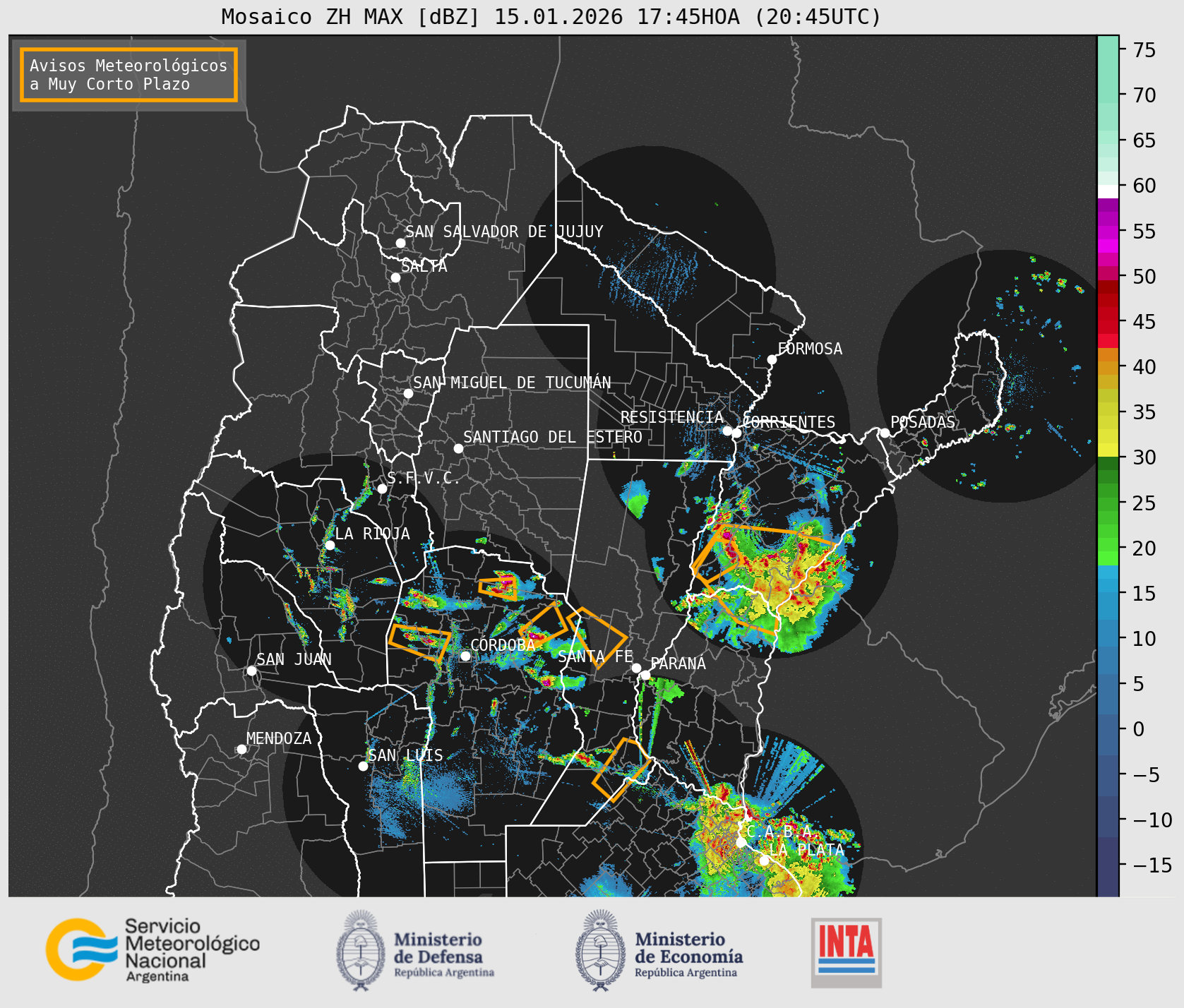The height and width of the screenshot is (1008, 1184).
Task: Click the 60 dBZ white colorbar band
Action: coord(1108,191)
